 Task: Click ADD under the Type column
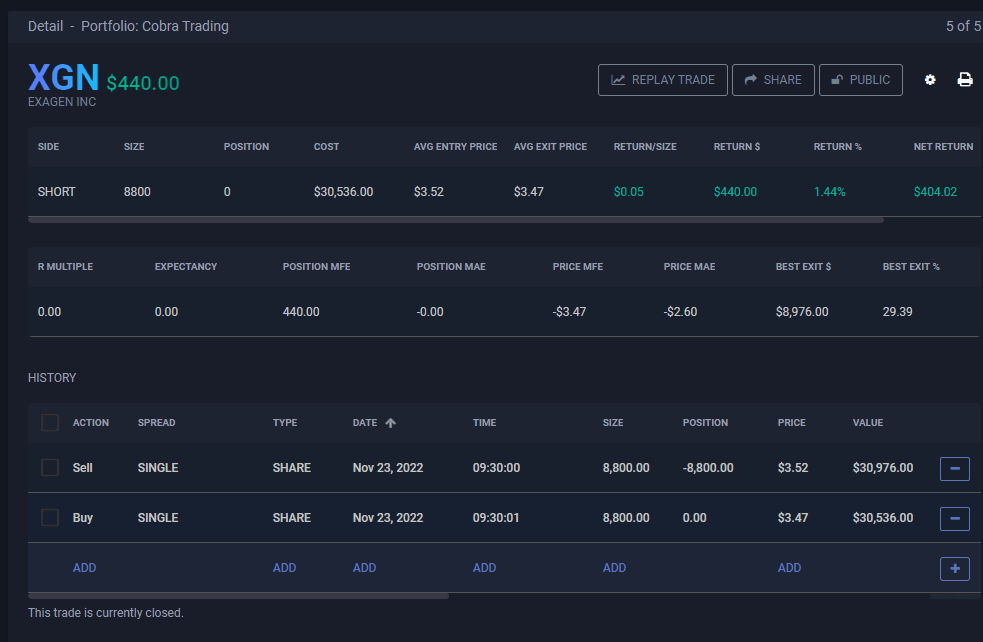(x=284, y=568)
